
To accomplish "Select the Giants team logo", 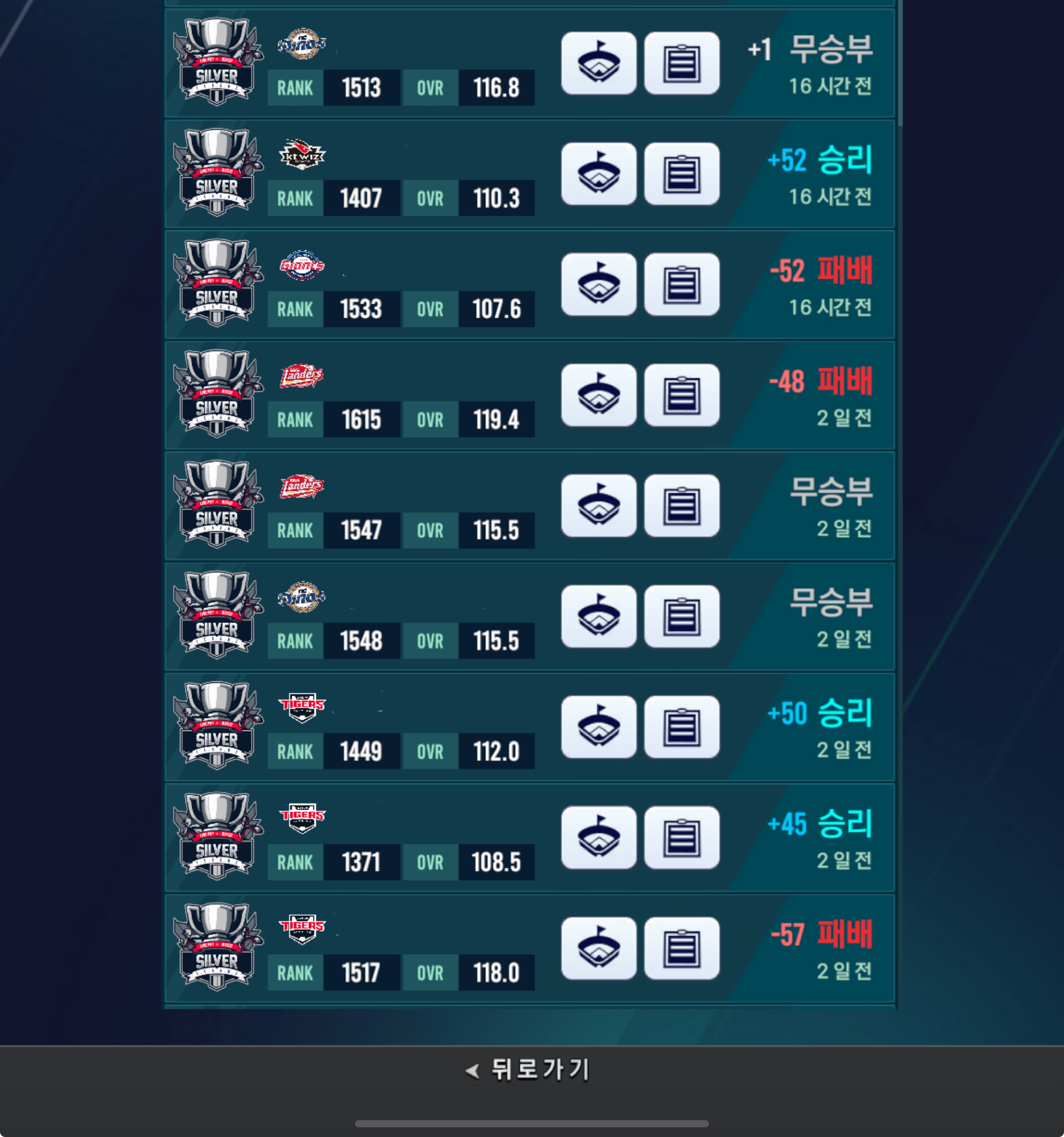I will pos(302,265).
